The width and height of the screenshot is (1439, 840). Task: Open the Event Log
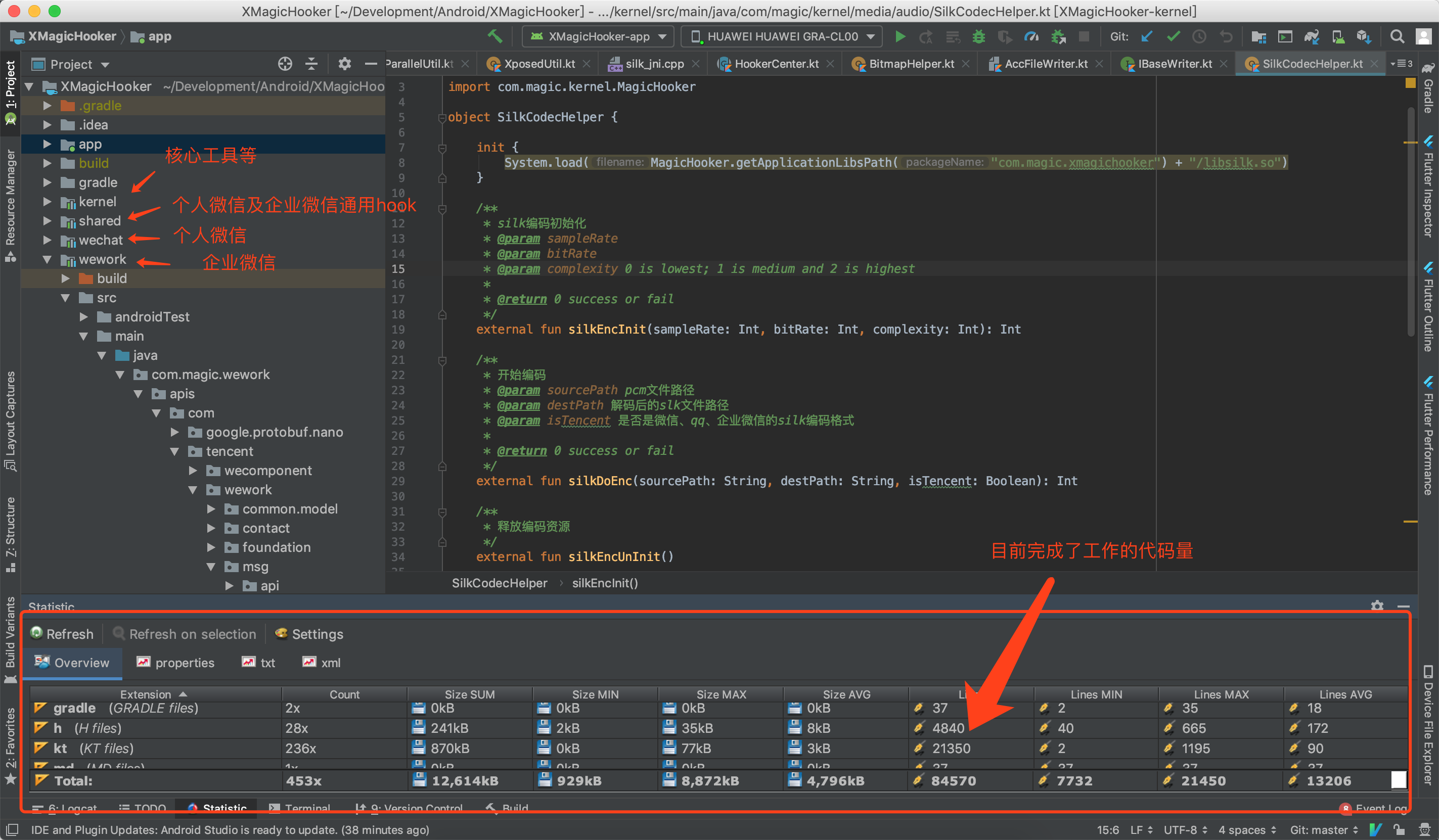click(1373, 809)
